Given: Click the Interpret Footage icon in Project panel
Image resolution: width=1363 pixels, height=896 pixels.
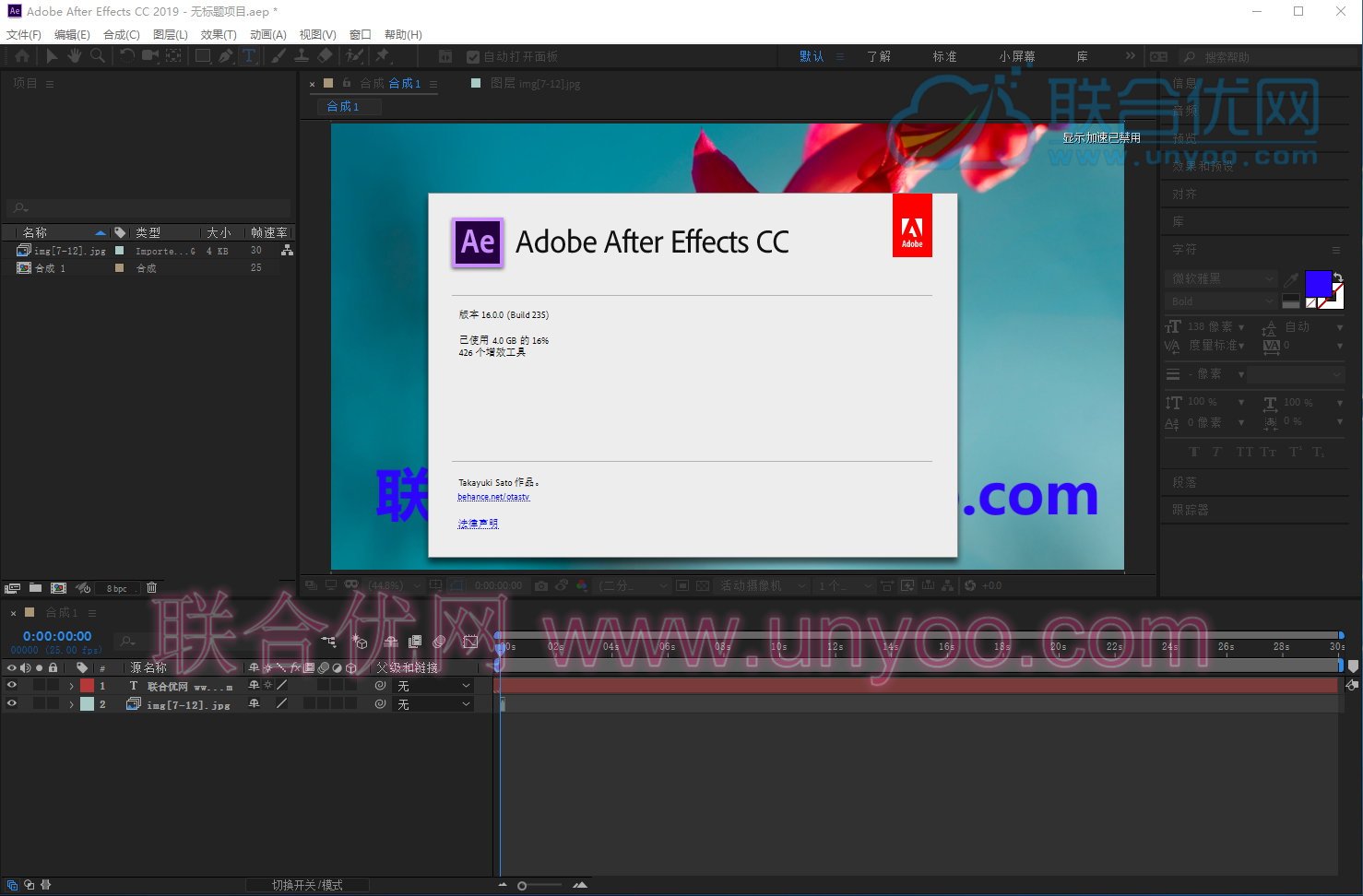Looking at the screenshot, I should 12,588.
